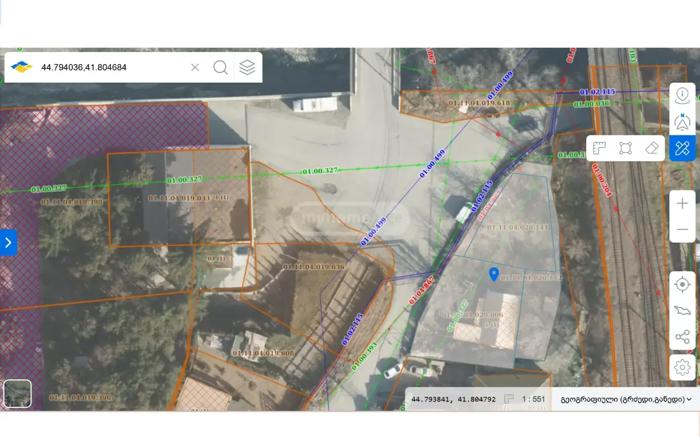Select the polygon area measure tool
Screen dimensions: 700x437
coord(625,149)
